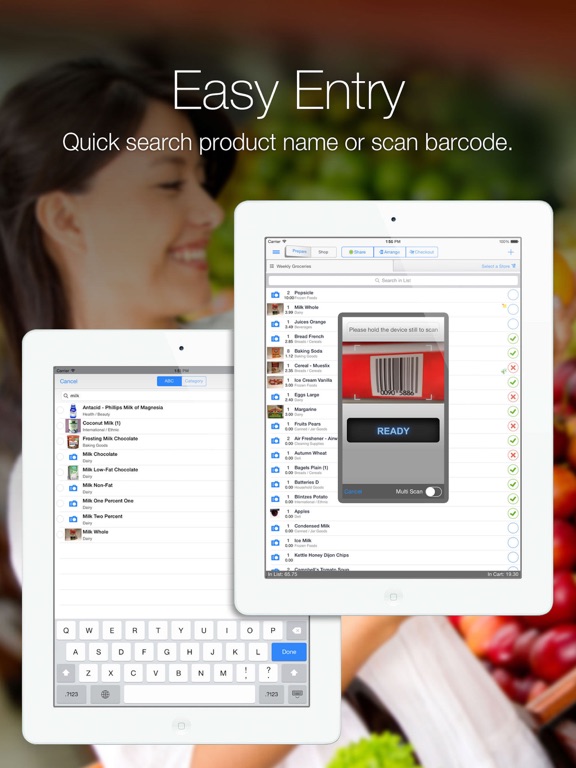Switch to the Prepare tab
This screenshot has height=768, width=576.
tap(299, 251)
